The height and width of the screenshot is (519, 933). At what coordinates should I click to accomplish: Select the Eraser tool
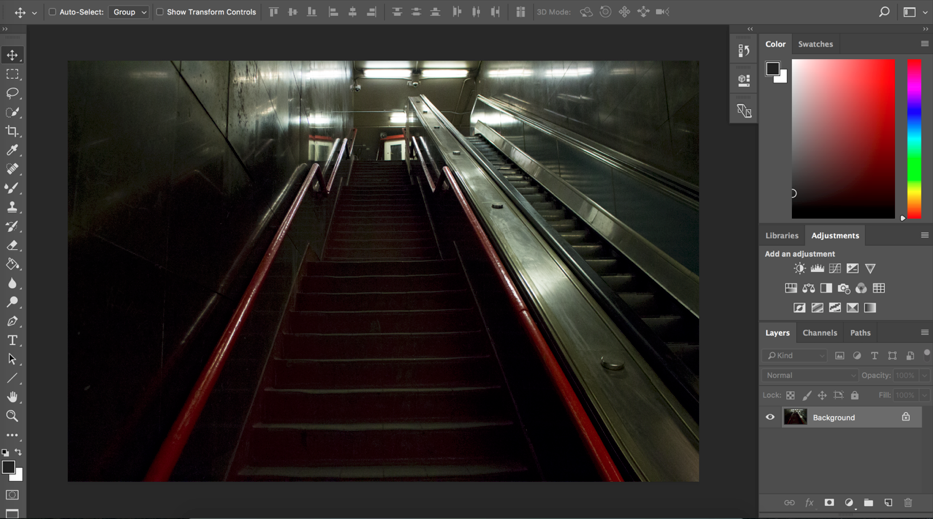coord(12,245)
